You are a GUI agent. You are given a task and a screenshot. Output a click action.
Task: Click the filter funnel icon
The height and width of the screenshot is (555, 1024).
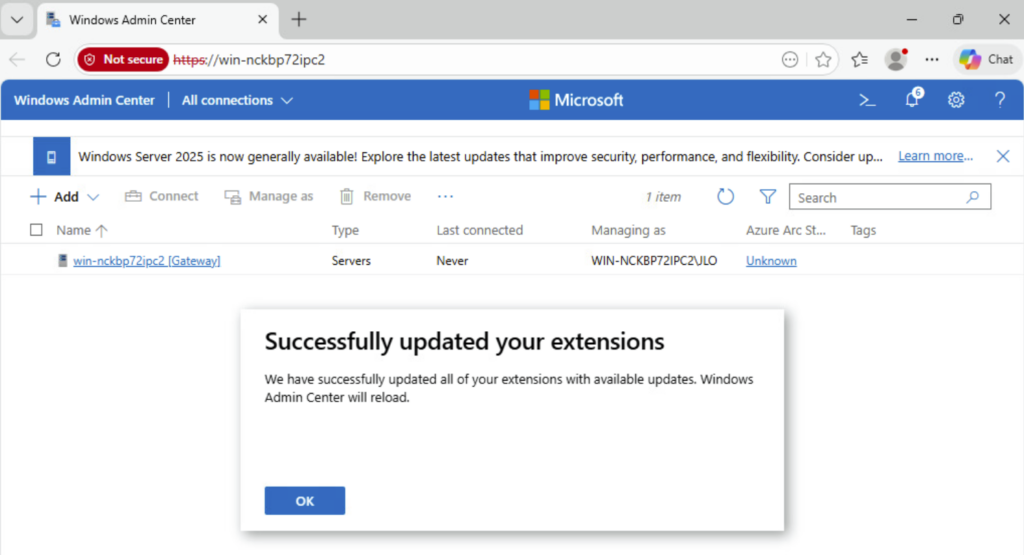tap(767, 197)
